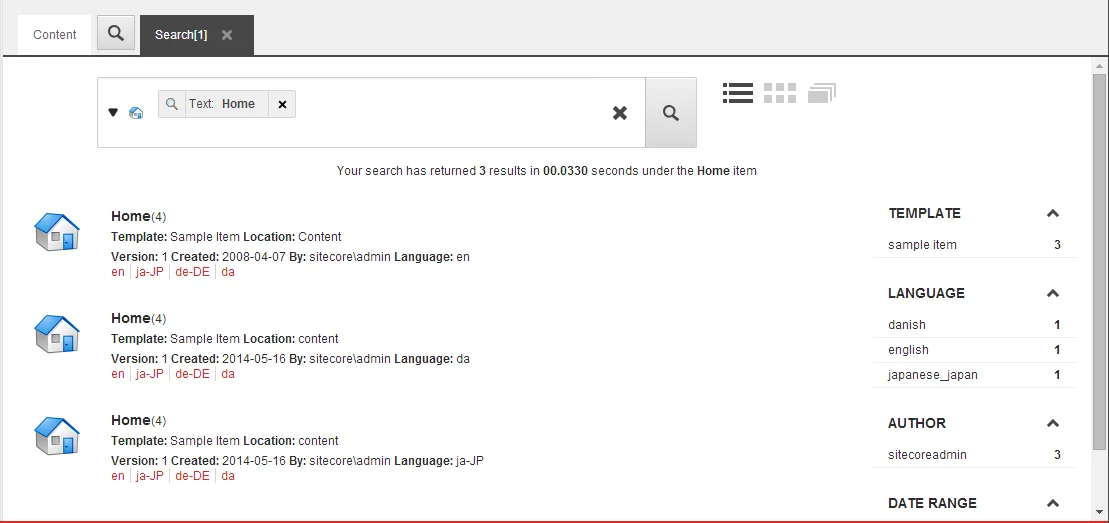This screenshot has width=1109, height=523.
Task: Collapse the Author facet
Action: 1052,423
